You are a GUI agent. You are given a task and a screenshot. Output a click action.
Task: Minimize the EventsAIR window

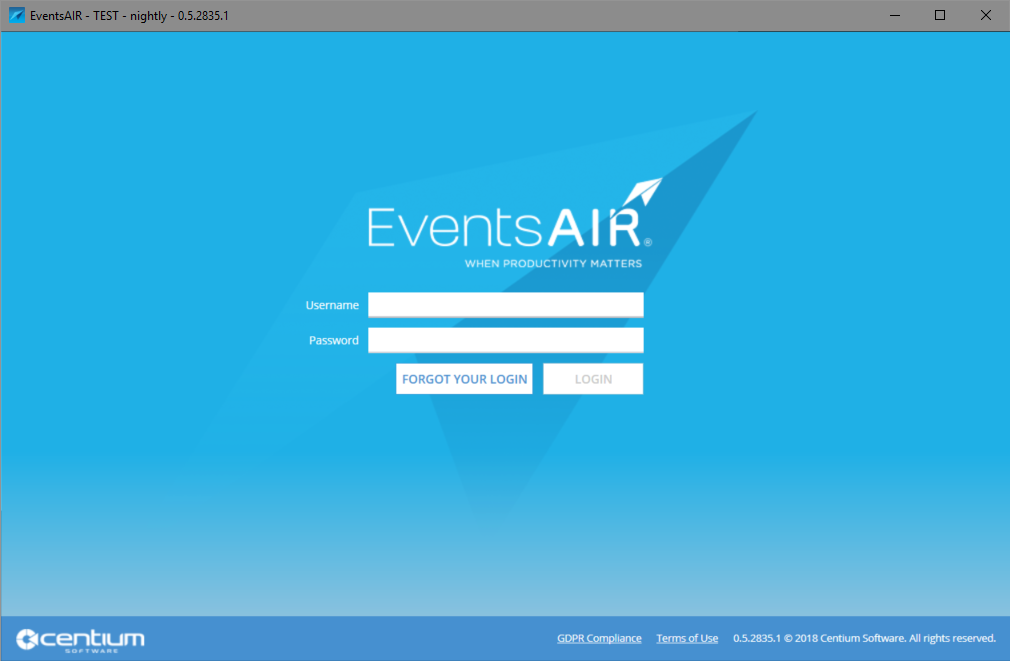895,15
